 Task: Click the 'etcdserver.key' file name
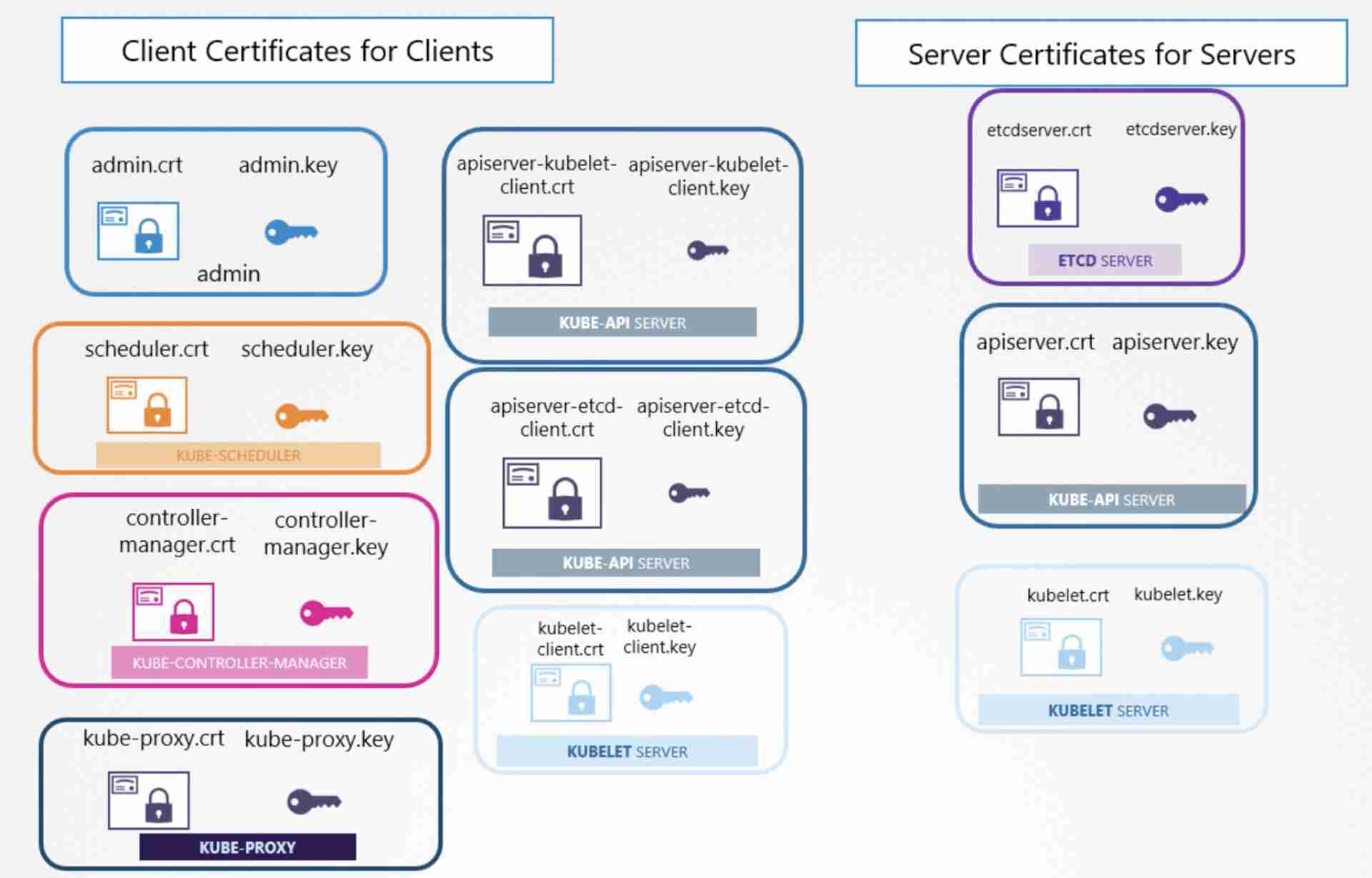(1181, 129)
